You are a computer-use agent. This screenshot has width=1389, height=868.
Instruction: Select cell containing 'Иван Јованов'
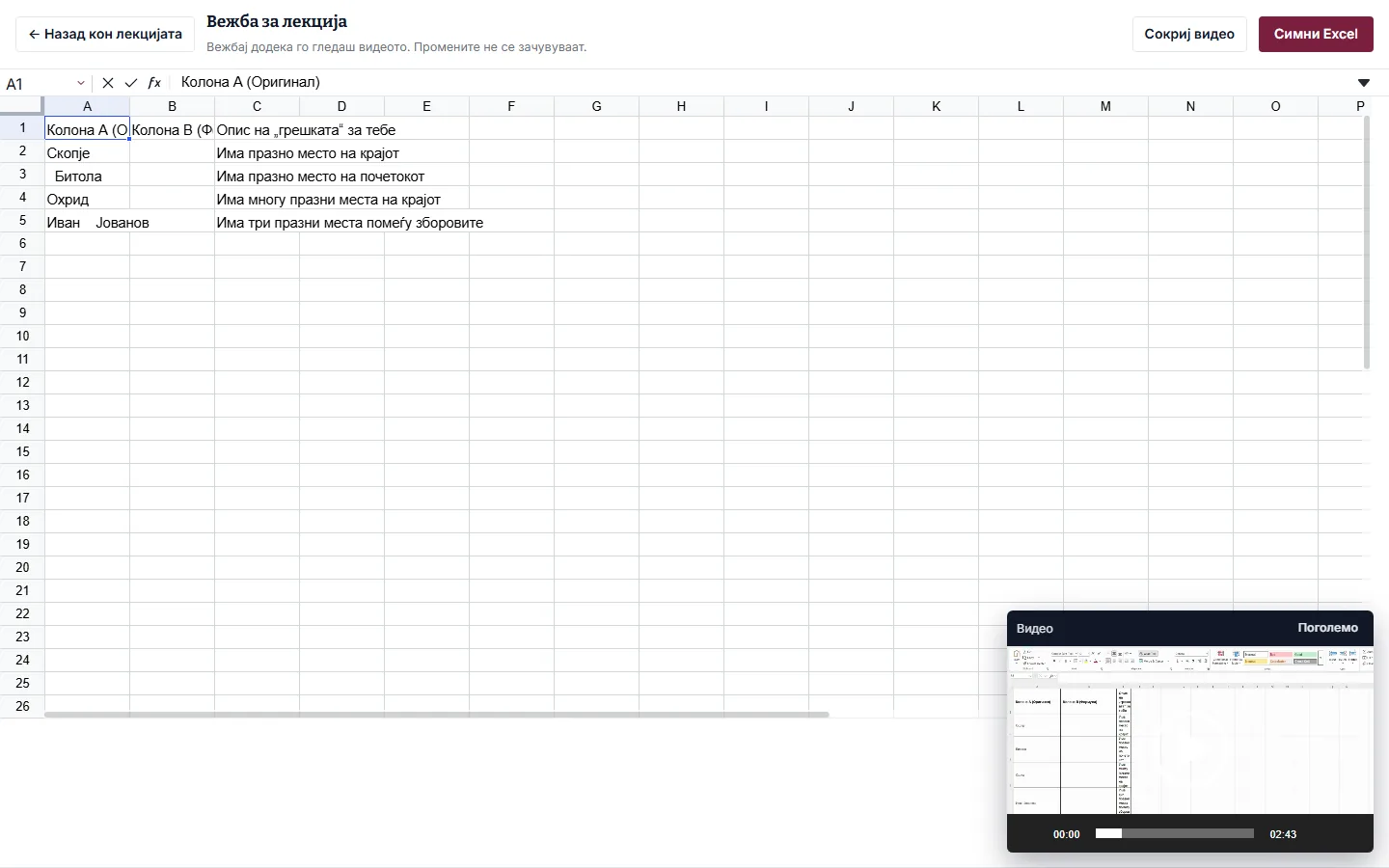coord(87,222)
